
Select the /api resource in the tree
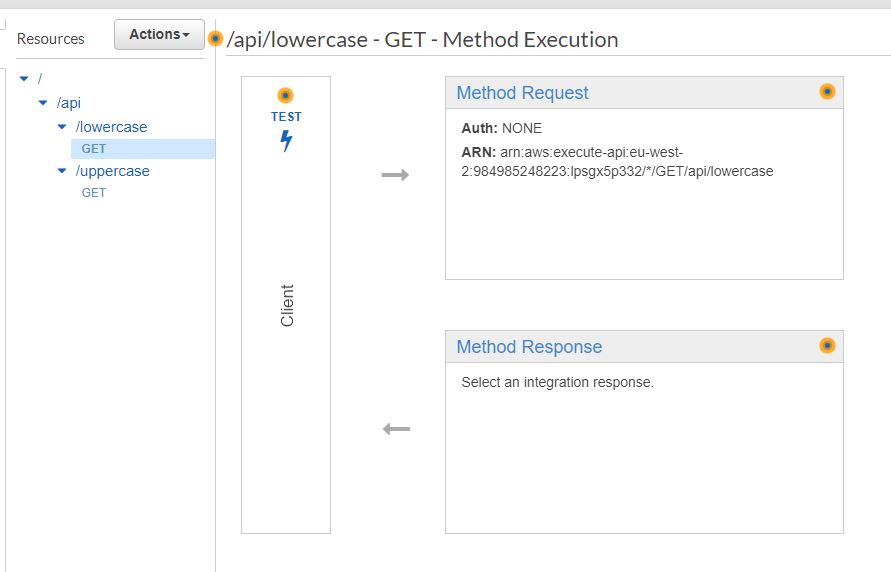pyautogui.click(x=69, y=103)
